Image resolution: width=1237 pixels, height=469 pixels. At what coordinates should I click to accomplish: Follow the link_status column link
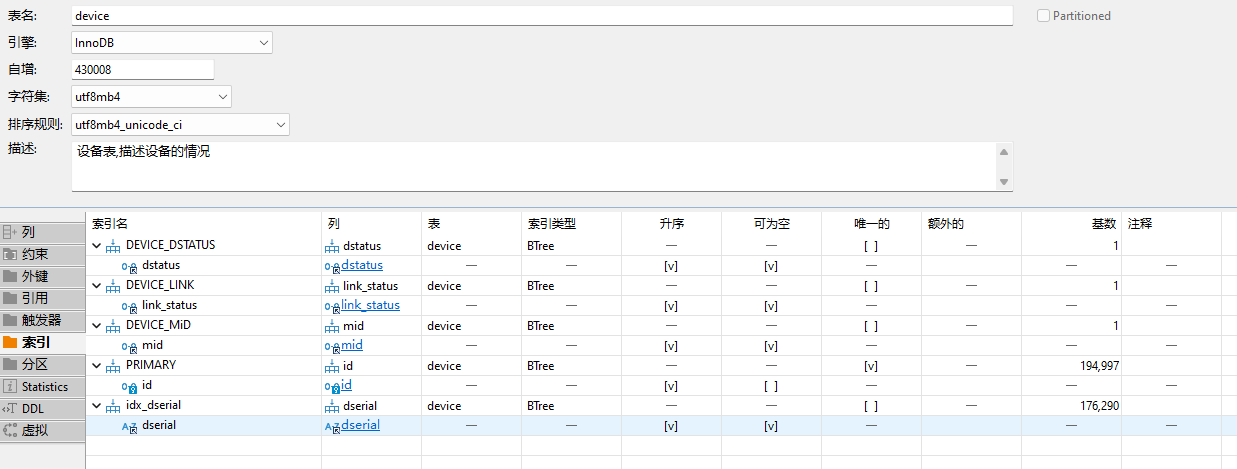370,305
